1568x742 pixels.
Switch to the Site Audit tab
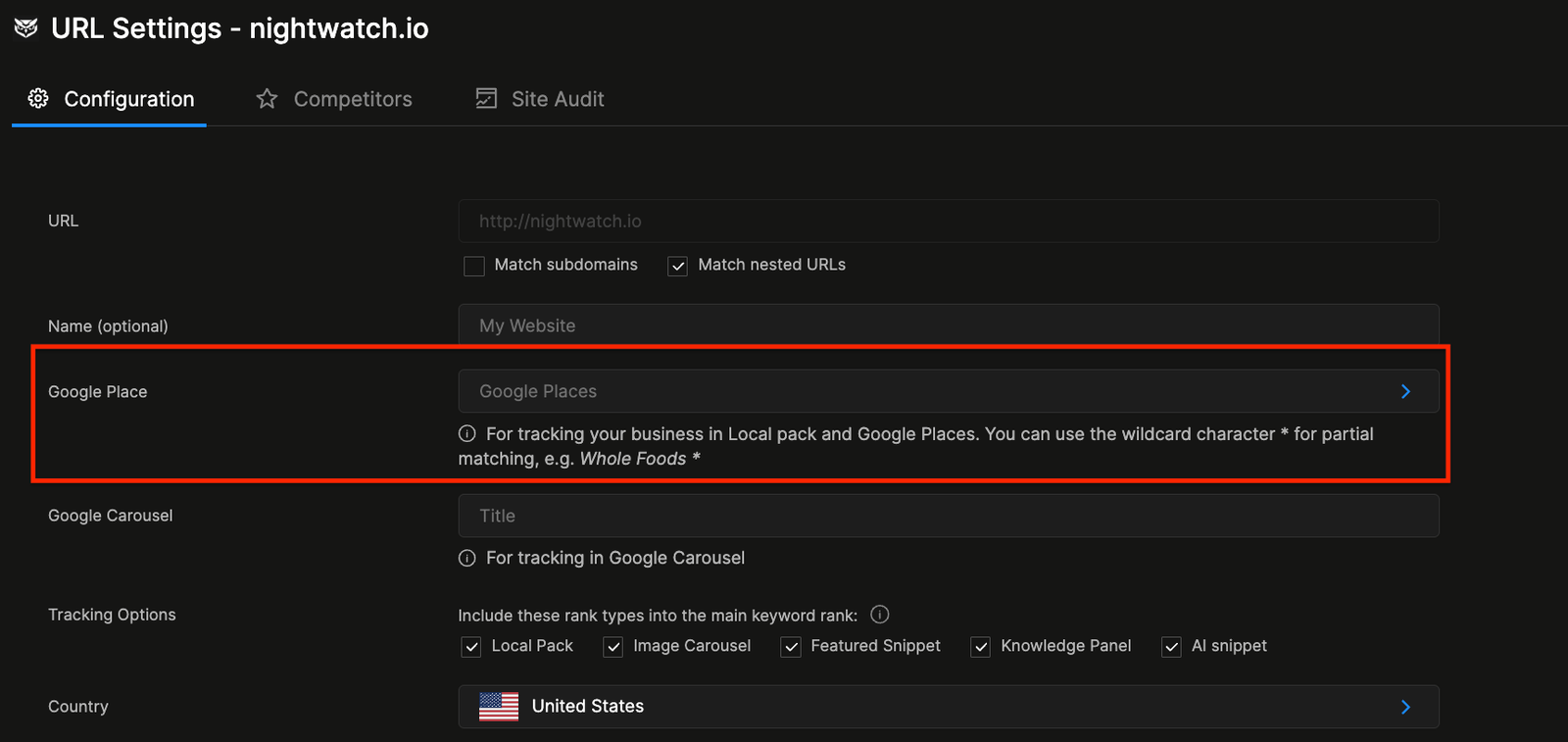tap(540, 99)
